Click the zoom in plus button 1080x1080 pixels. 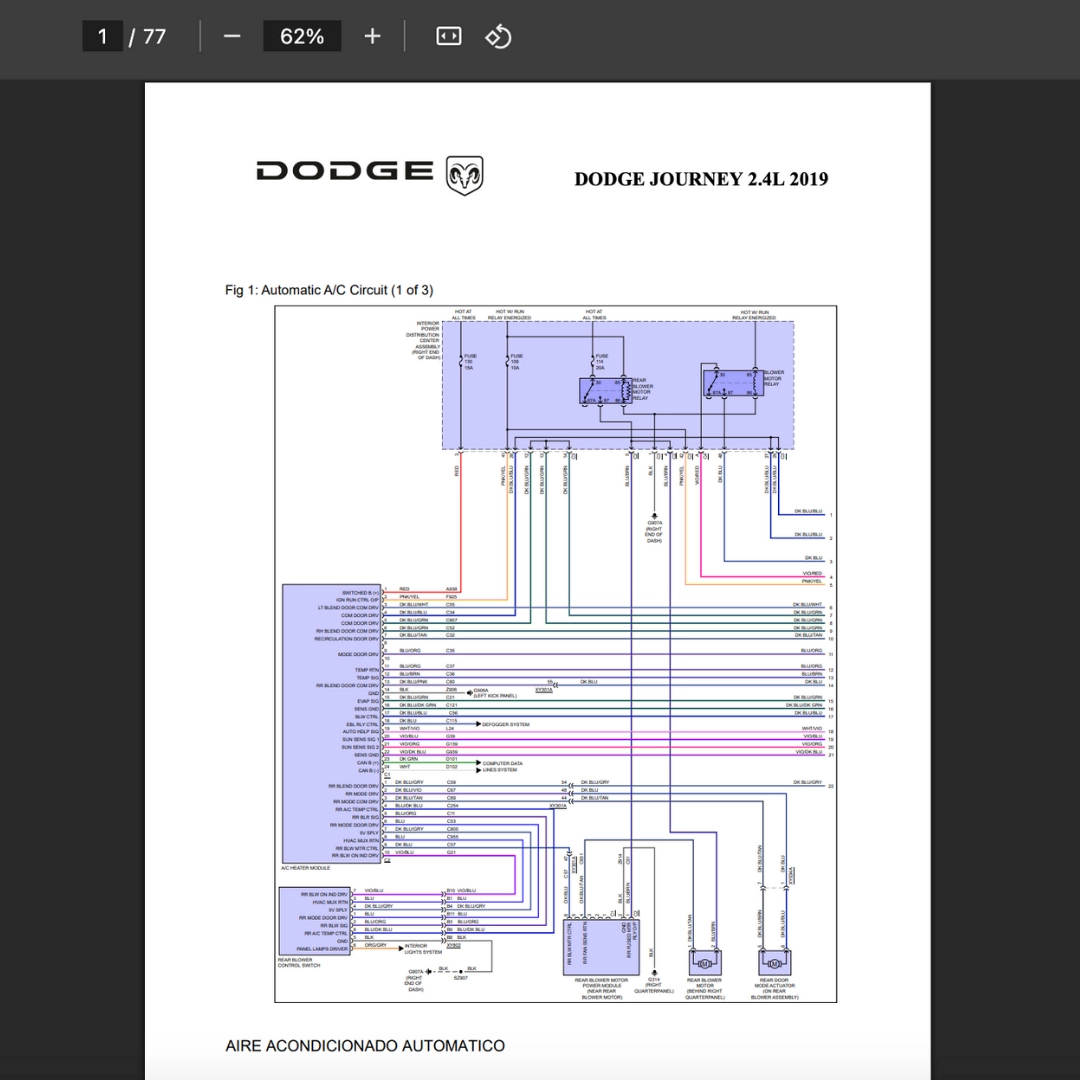click(x=372, y=37)
